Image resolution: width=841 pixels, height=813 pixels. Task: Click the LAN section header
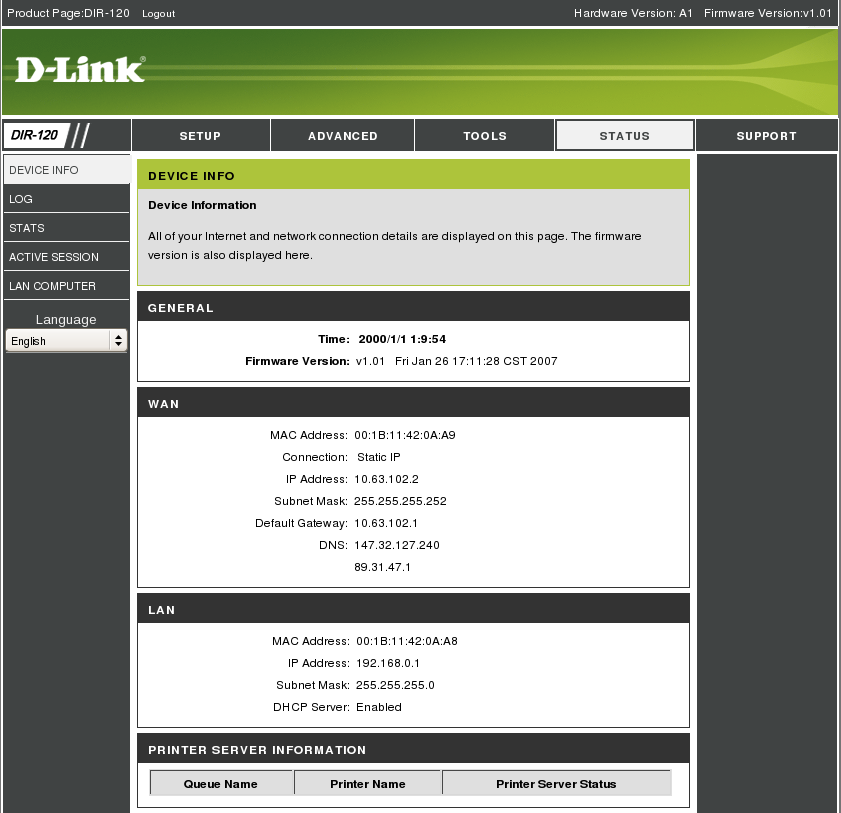click(413, 610)
